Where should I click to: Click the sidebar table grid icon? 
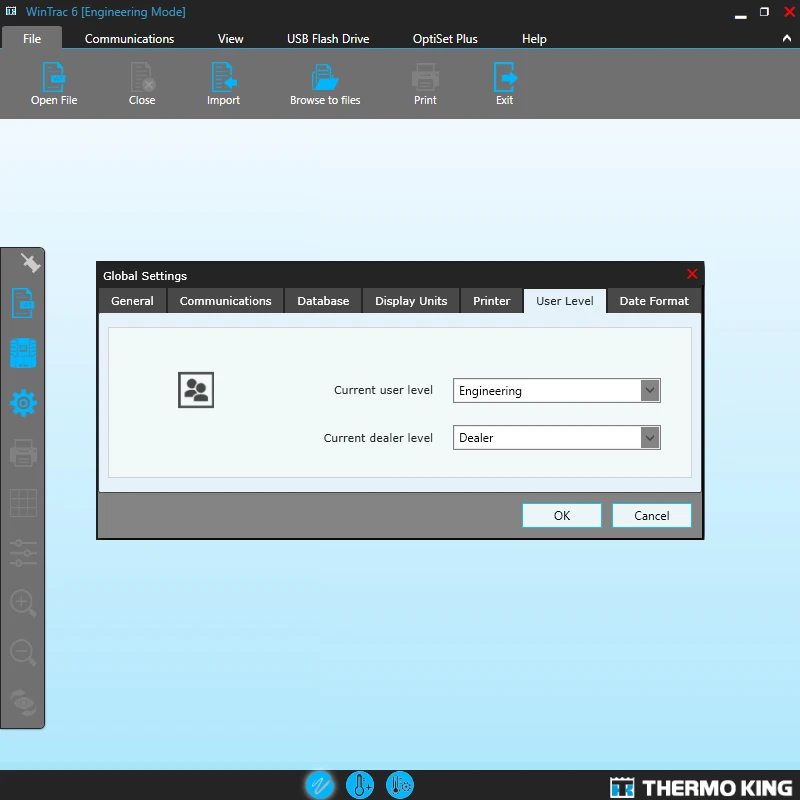[x=23, y=503]
